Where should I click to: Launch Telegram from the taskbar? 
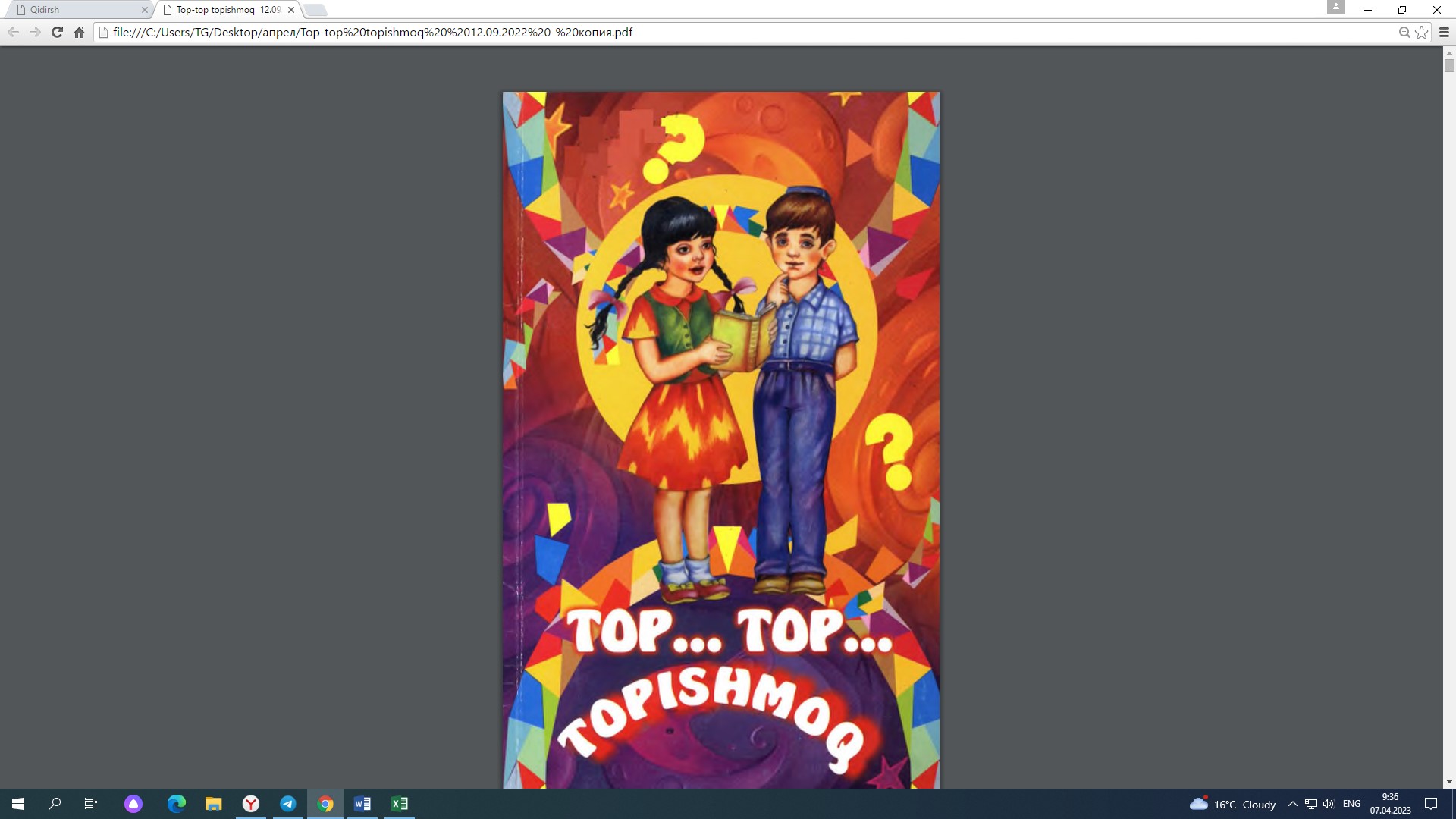pyautogui.click(x=288, y=804)
